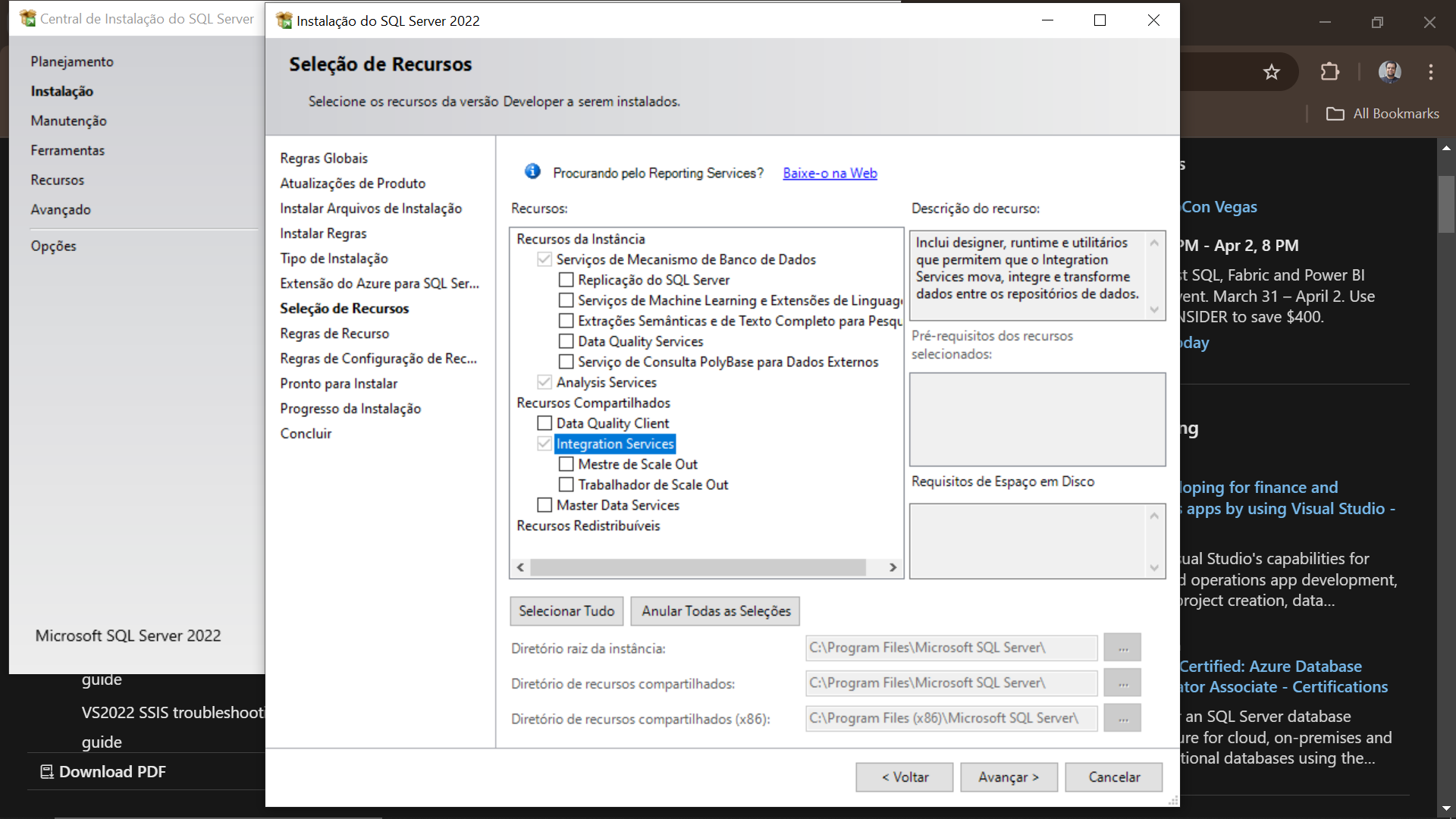Click the Selecionar Tudo button
Screen dimensions: 1456x819
[x=566, y=611]
